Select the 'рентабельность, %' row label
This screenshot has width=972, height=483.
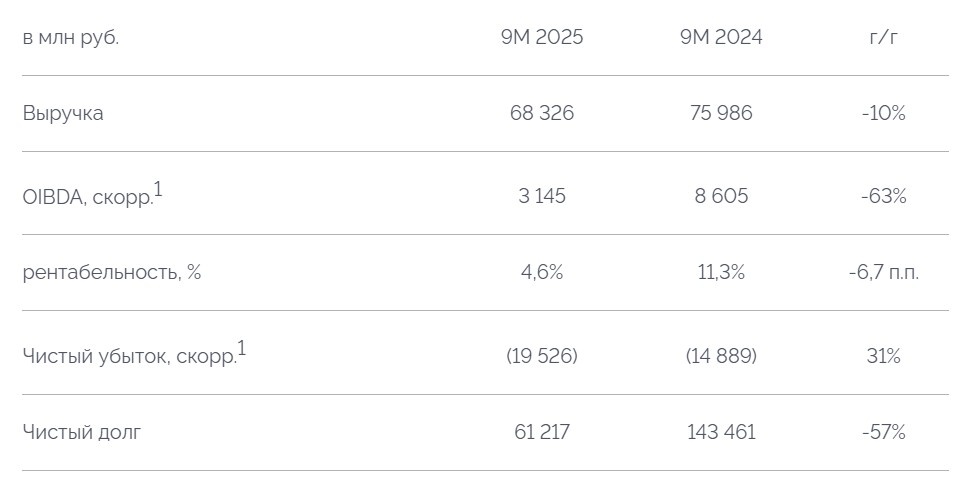pyautogui.click(x=112, y=272)
